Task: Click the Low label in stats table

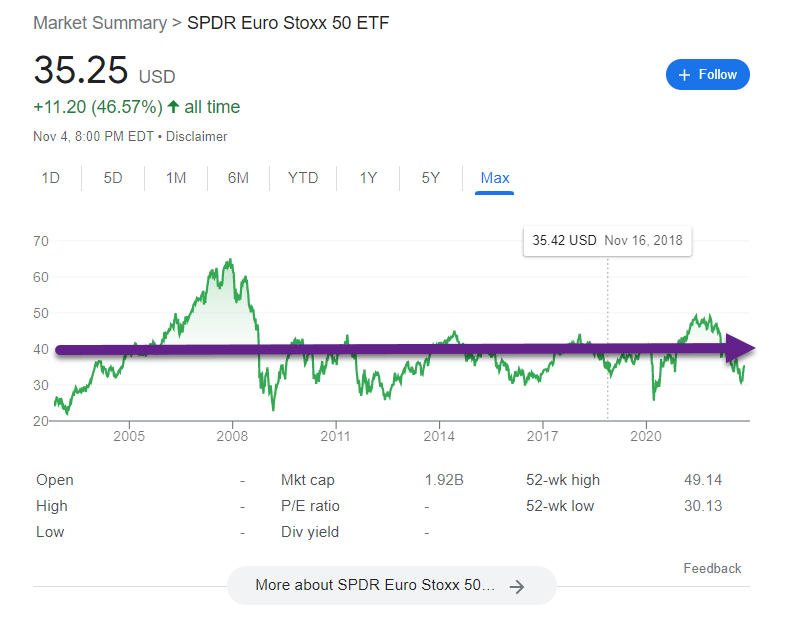Action: [x=50, y=532]
